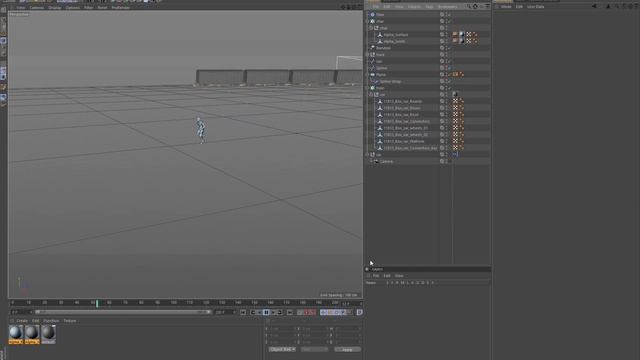Click the WebM-style options icon right of playback toggles

coord(360,312)
